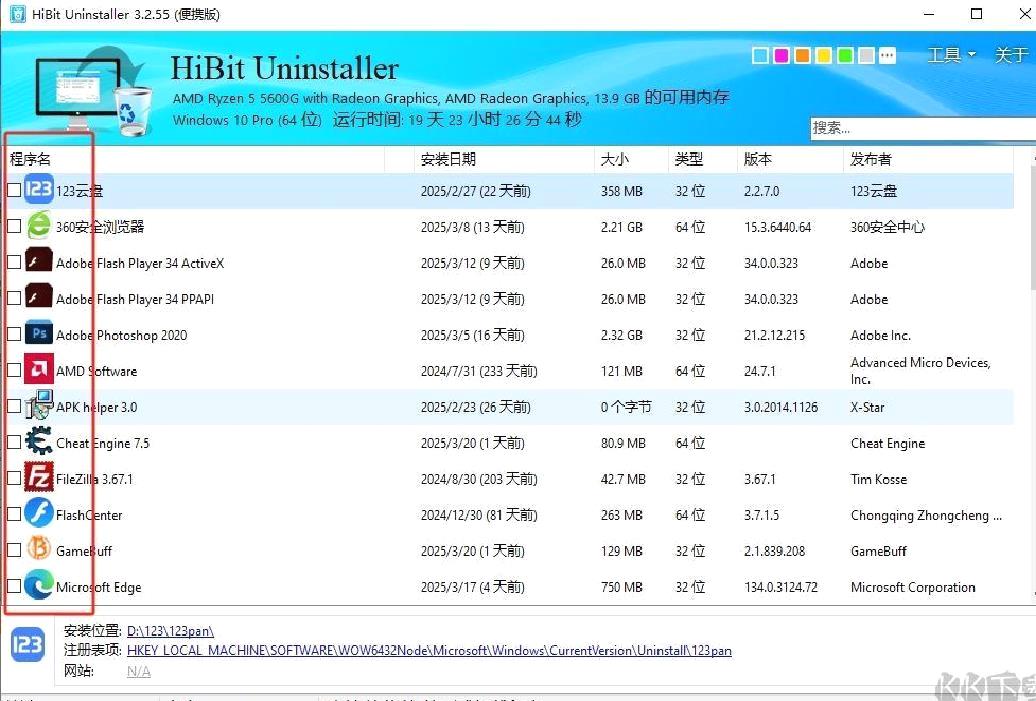Viewport: 1036px width, 701px height.
Task: Select the Cheat Engine 7.5 row name
Action: 103,443
